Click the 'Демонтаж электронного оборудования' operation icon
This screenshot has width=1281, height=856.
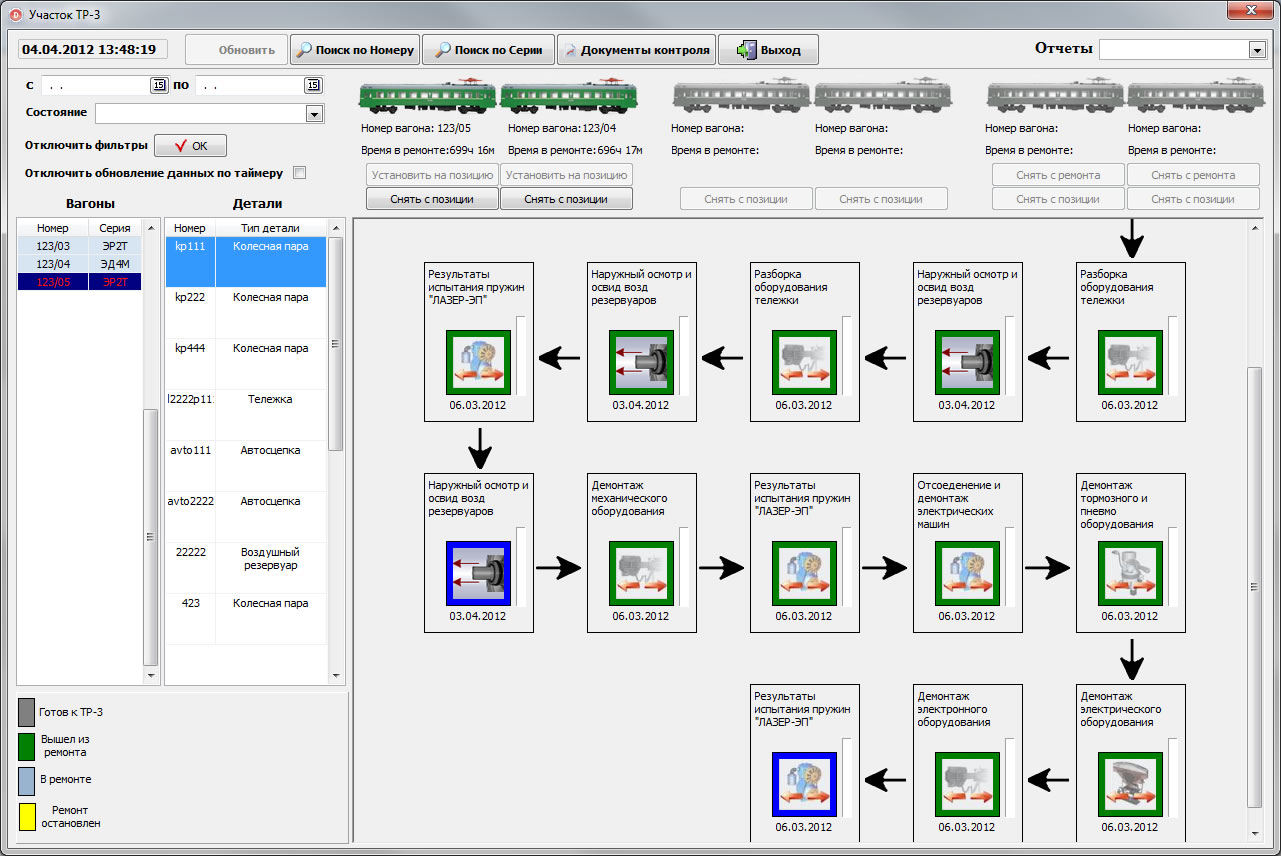pos(967,785)
